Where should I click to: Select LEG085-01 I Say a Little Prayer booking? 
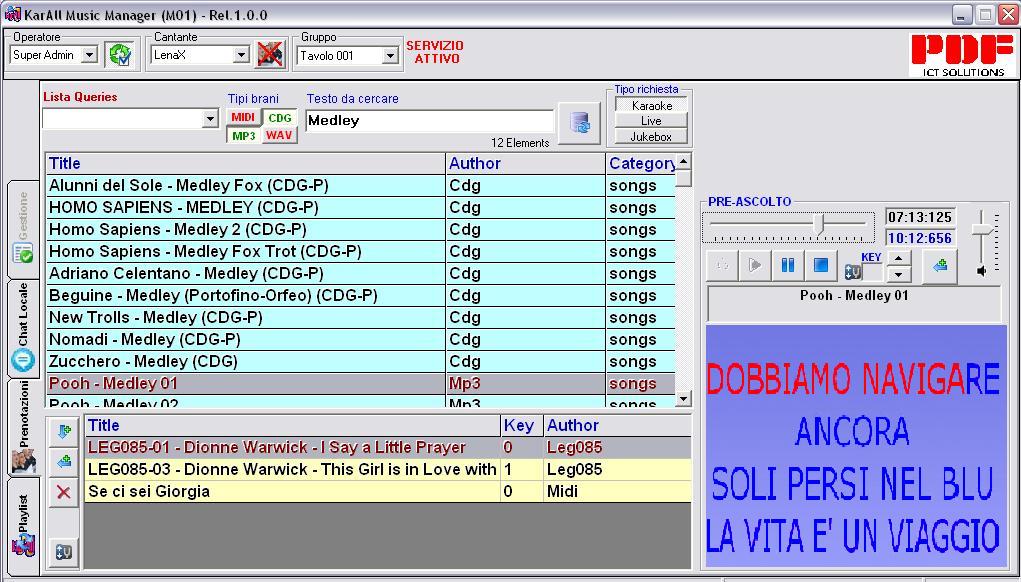pos(388,447)
